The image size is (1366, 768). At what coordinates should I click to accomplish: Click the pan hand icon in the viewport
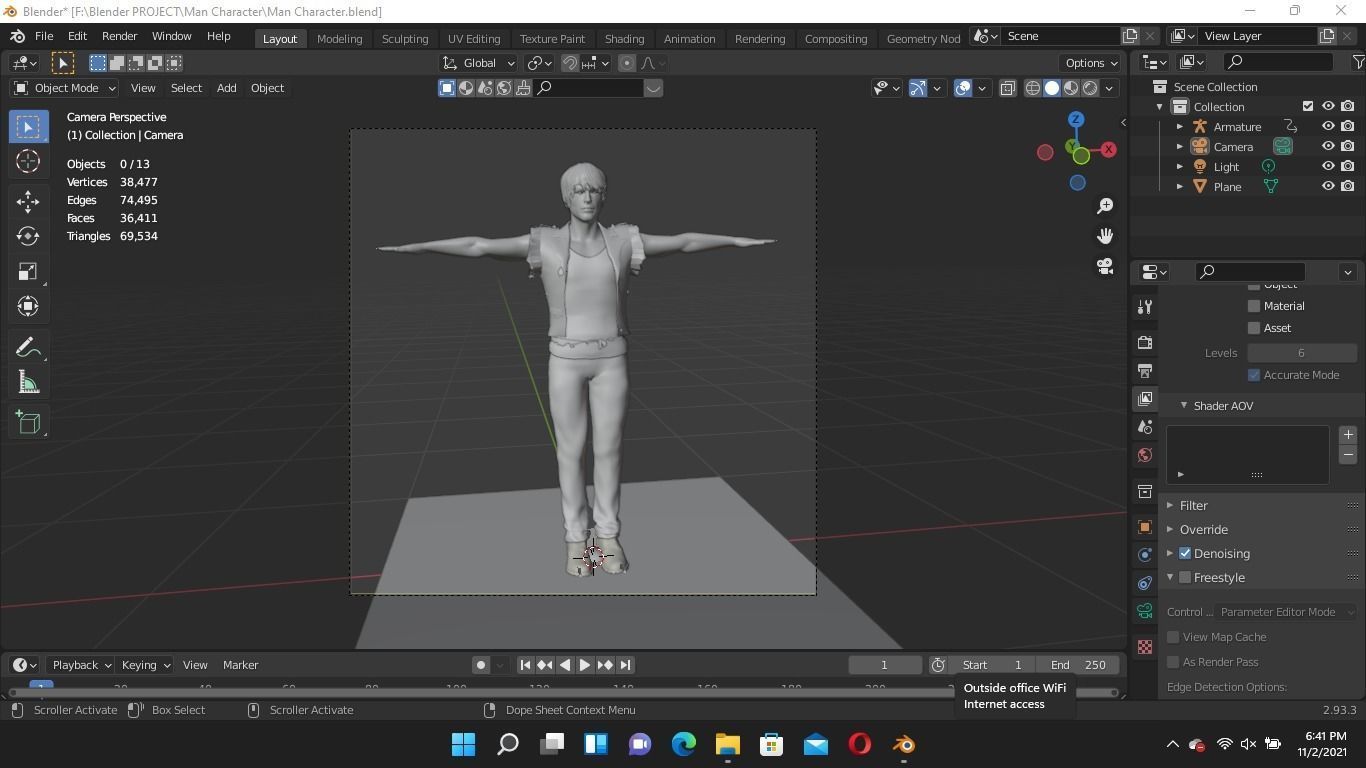coord(1105,236)
